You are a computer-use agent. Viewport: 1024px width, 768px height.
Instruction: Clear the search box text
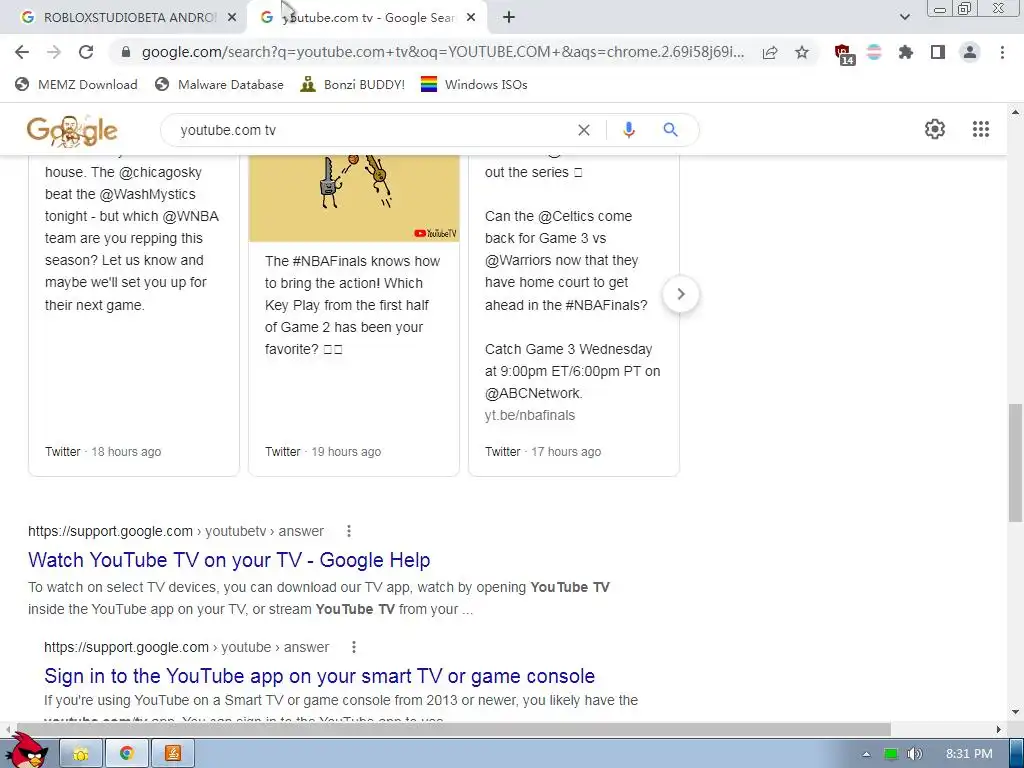(584, 130)
